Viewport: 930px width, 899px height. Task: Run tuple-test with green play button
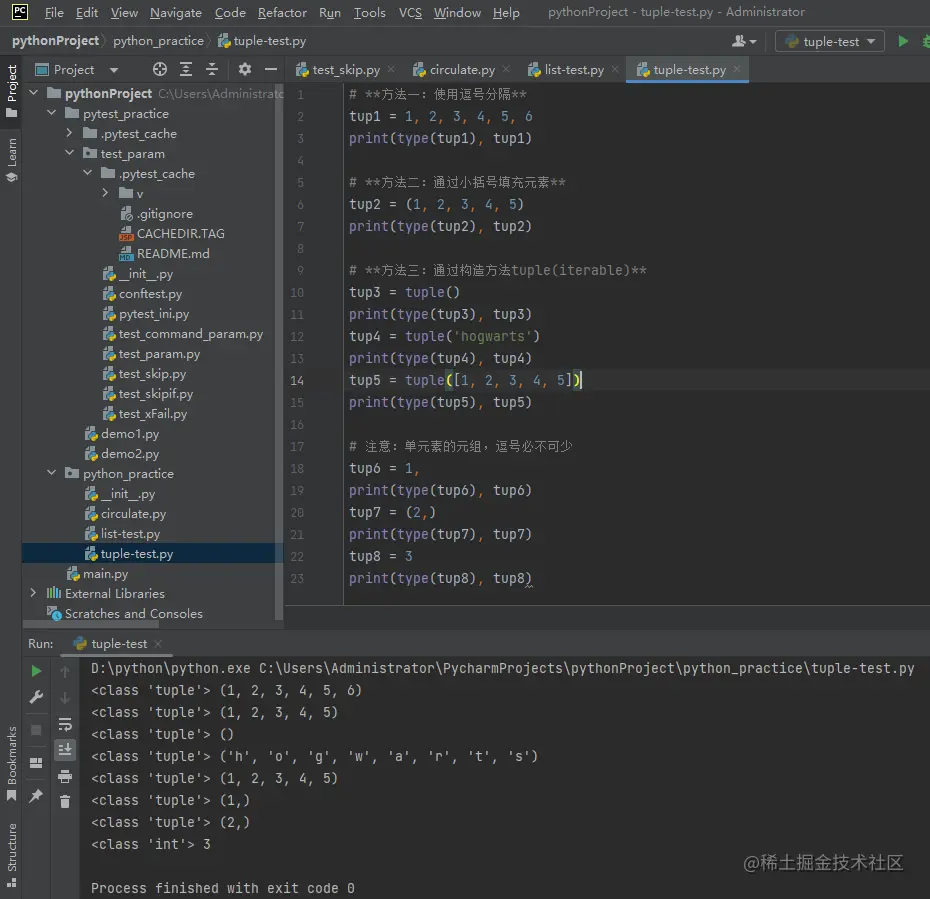(x=903, y=41)
